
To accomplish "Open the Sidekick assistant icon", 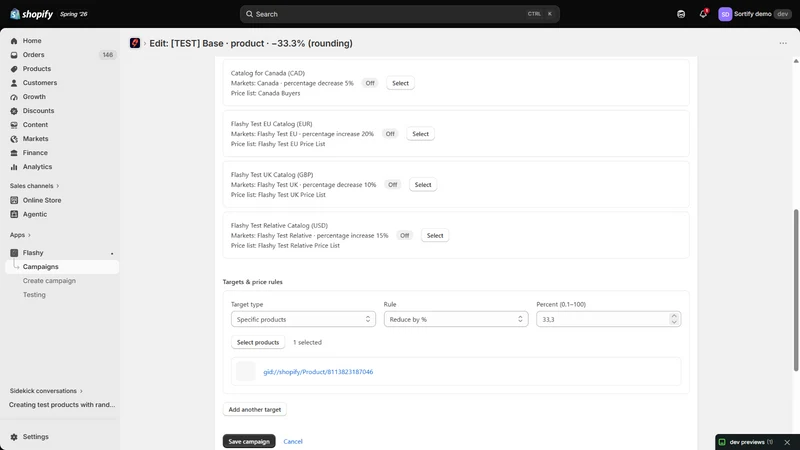I will tap(681, 14).
